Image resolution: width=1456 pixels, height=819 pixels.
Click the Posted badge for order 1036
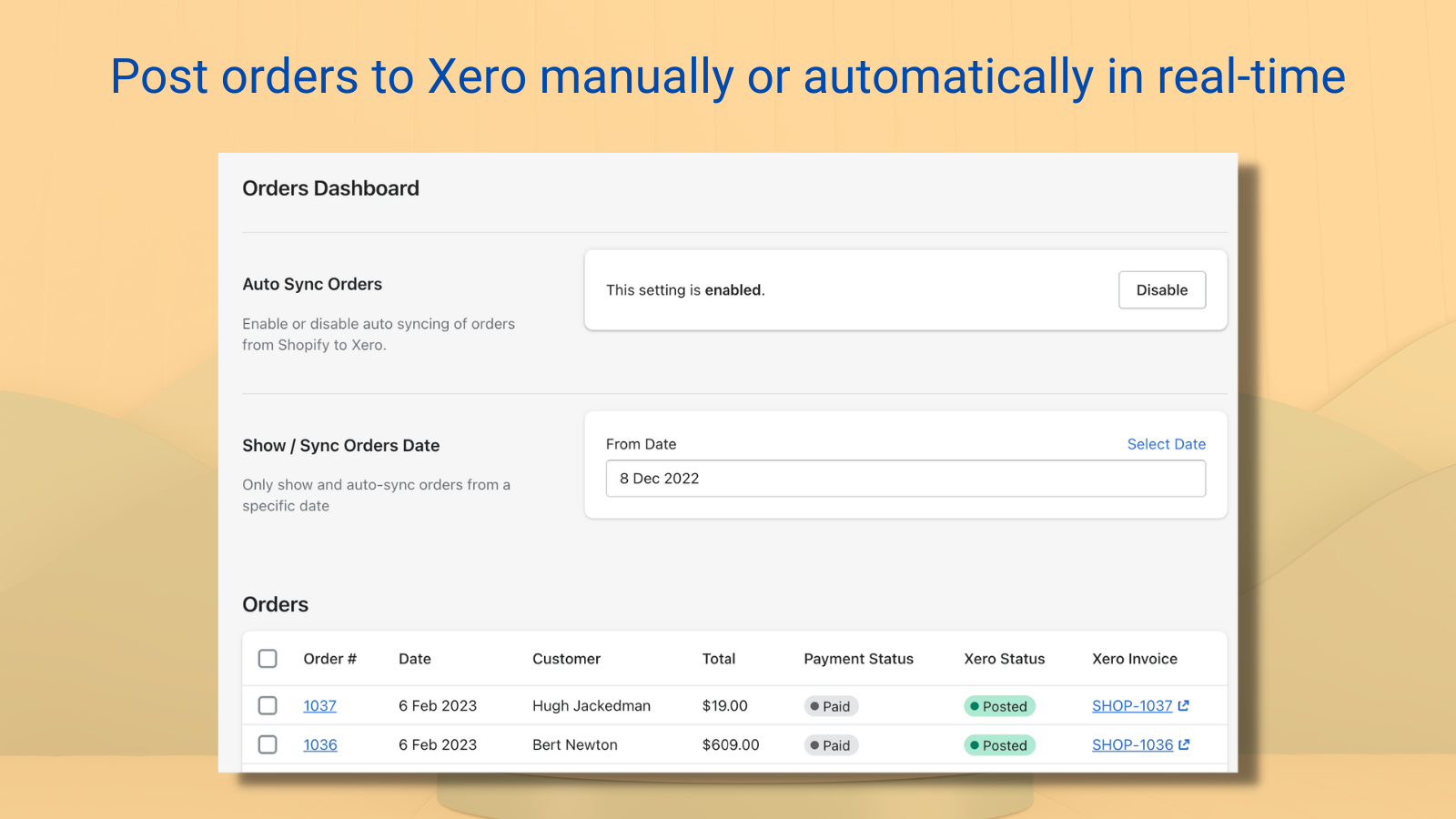(x=999, y=745)
